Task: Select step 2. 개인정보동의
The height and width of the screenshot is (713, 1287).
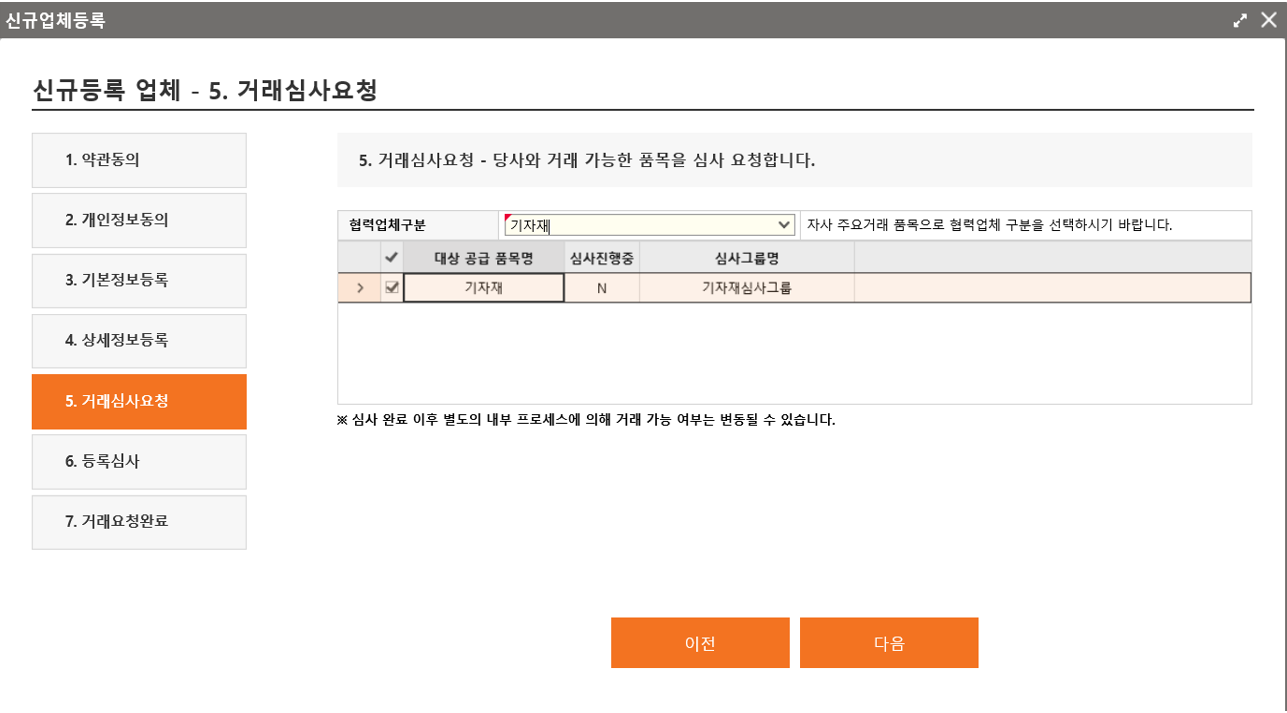Action: pyautogui.click(x=139, y=220)
